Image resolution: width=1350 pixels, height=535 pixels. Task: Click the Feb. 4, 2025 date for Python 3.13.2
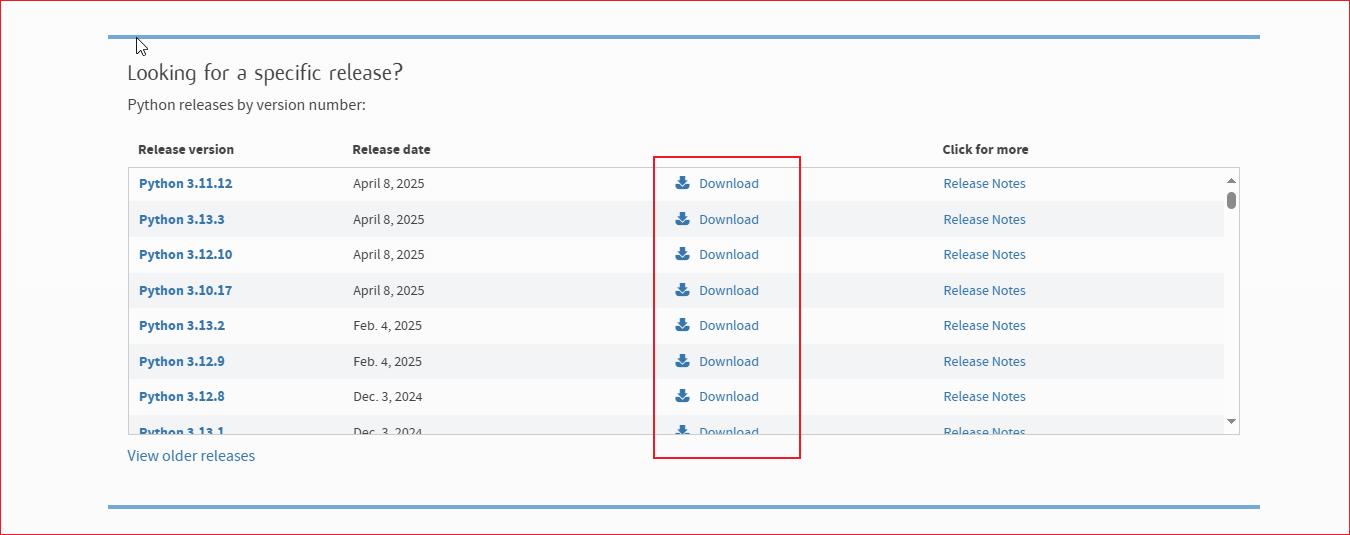click(x=388, y=326)
